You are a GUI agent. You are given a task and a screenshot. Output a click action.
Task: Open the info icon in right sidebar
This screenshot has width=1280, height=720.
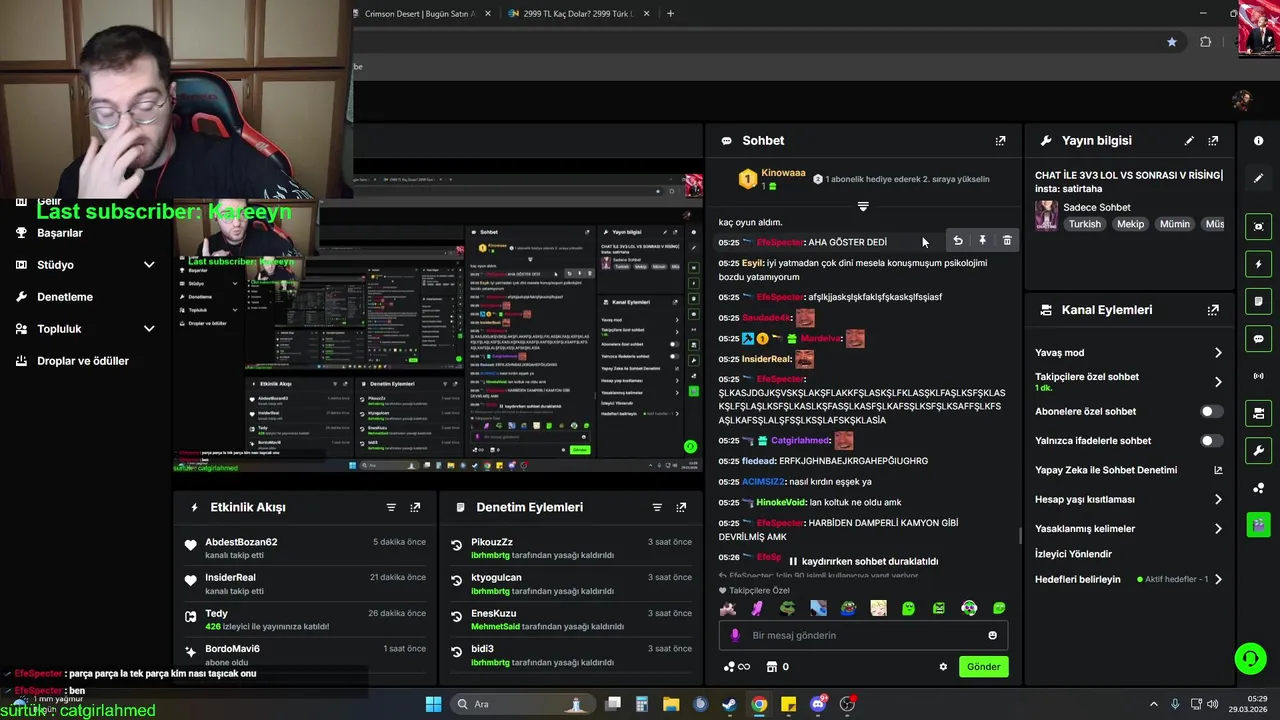tap(1258, 141)
